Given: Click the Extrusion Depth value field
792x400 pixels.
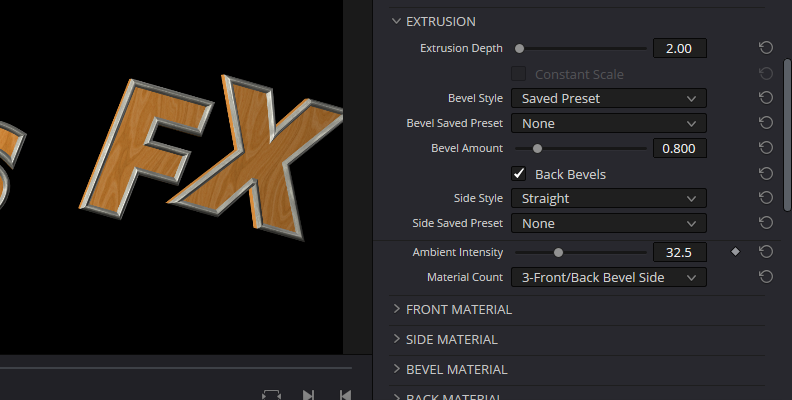Looking at the screenshot, I should (679, 48).
